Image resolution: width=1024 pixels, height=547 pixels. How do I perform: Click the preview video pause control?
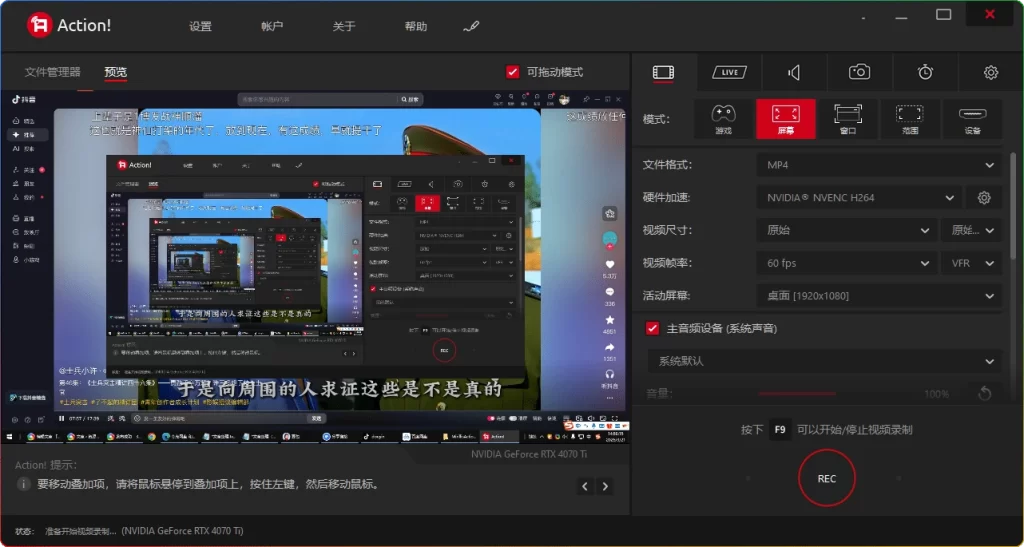tap(61, 418)
